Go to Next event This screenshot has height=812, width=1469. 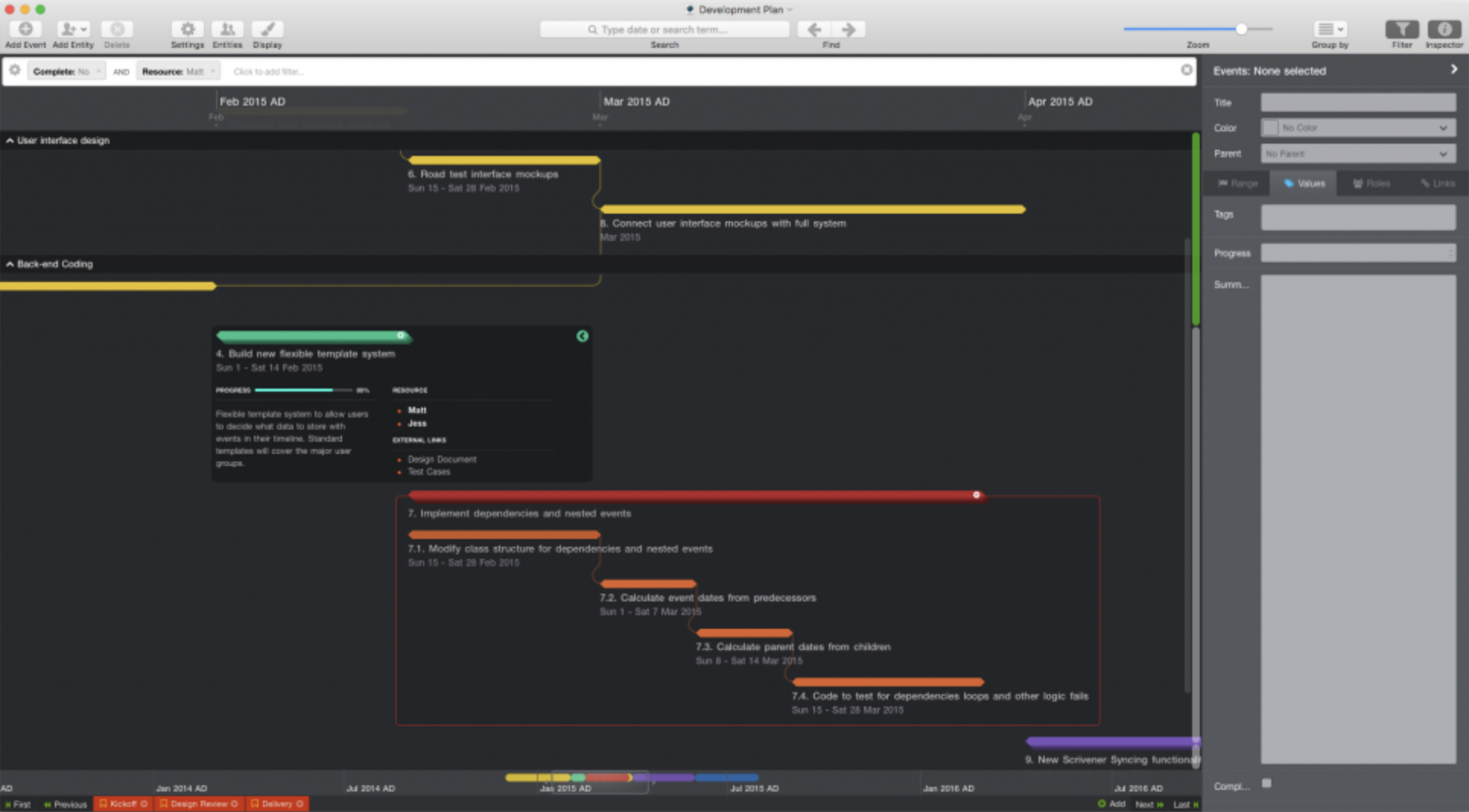pos(1150,804)
